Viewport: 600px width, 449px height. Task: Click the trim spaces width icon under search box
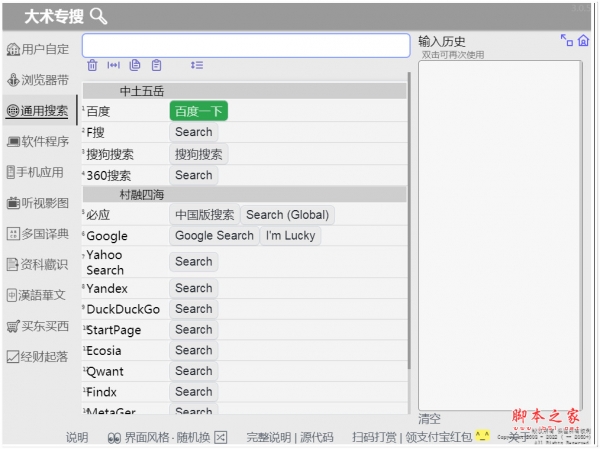tap(113, 65)
